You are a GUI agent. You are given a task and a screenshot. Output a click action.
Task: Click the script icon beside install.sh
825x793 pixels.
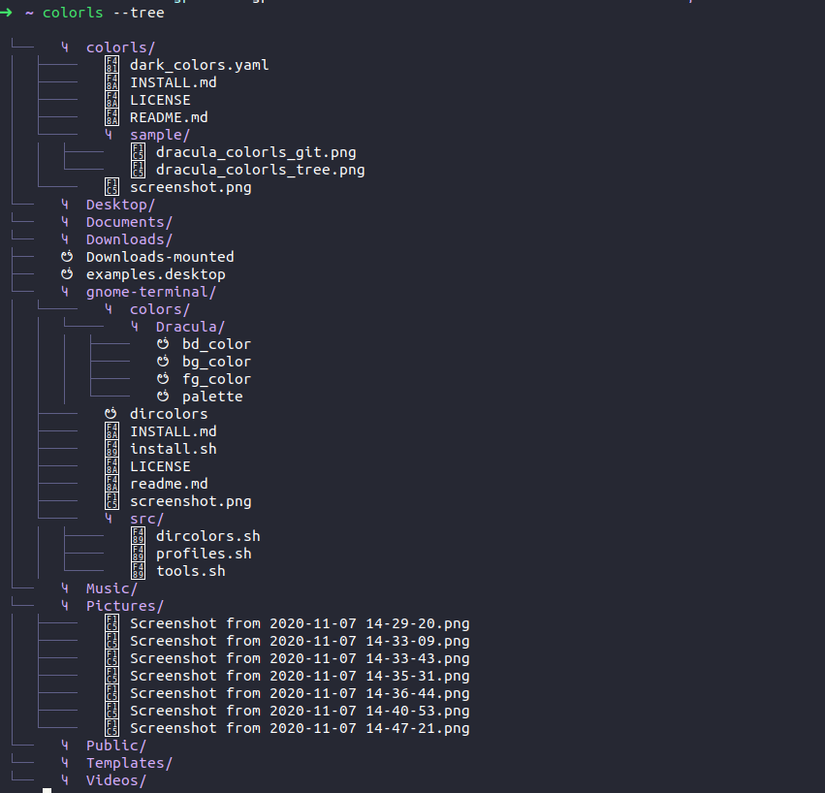coord(112,449)
